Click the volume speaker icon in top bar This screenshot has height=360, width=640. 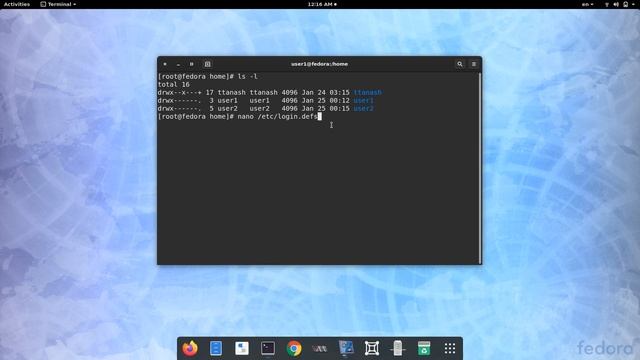(x=616, y=4)
